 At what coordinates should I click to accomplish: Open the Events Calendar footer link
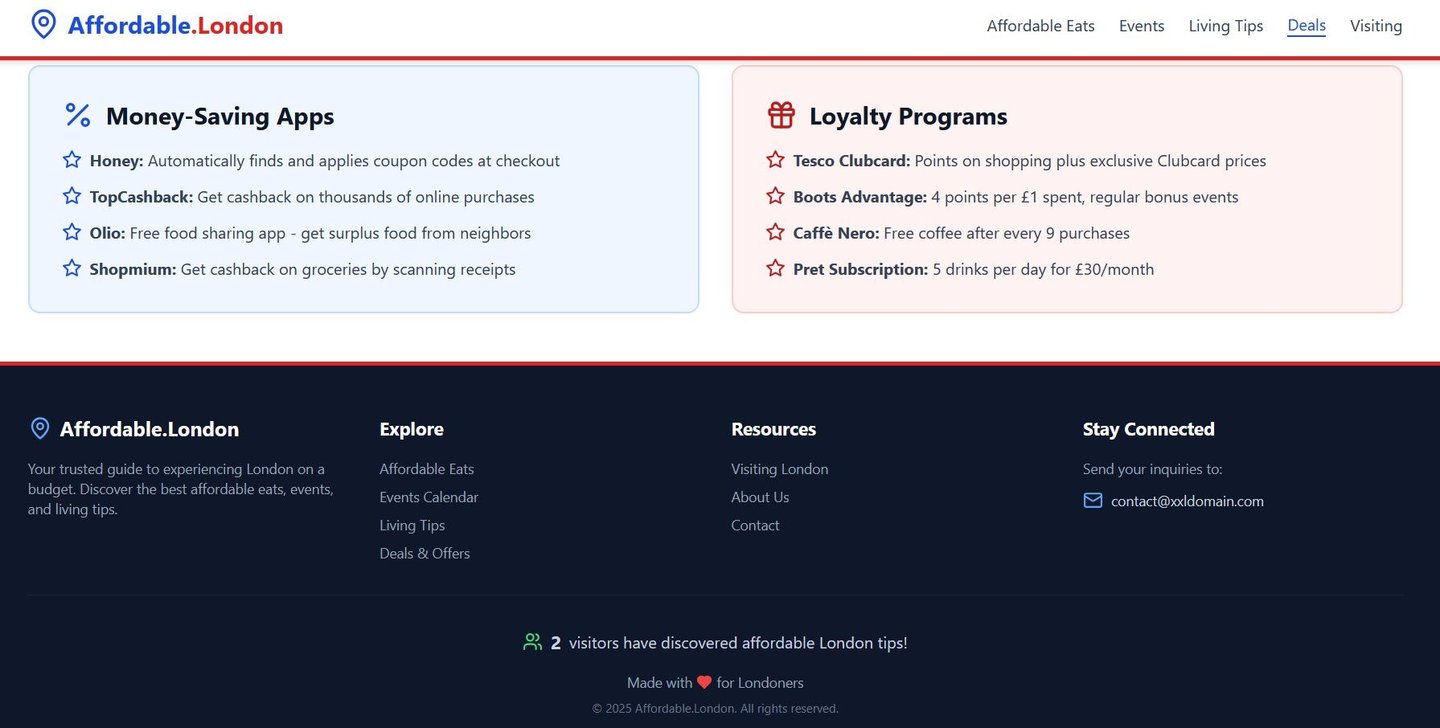click(428, 497)
